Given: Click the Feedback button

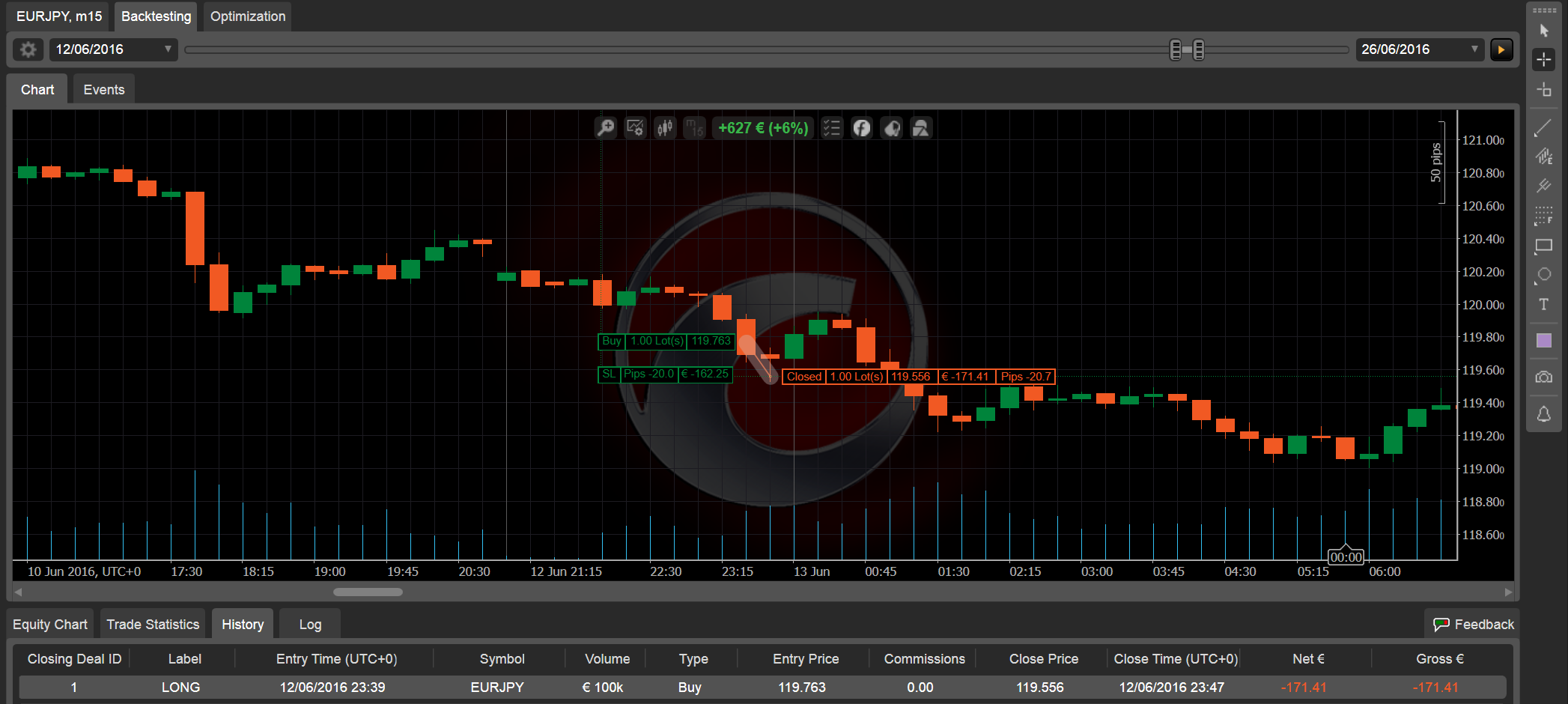Looking at the screenshot, I should coord(1473,625).
